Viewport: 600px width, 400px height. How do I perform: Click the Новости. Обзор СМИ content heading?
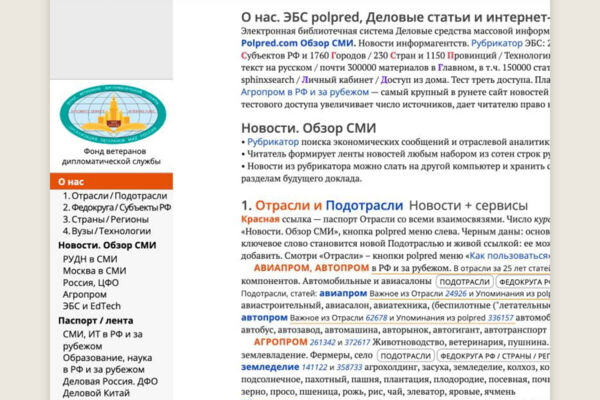pyautogui.click(x=308, y=128)
